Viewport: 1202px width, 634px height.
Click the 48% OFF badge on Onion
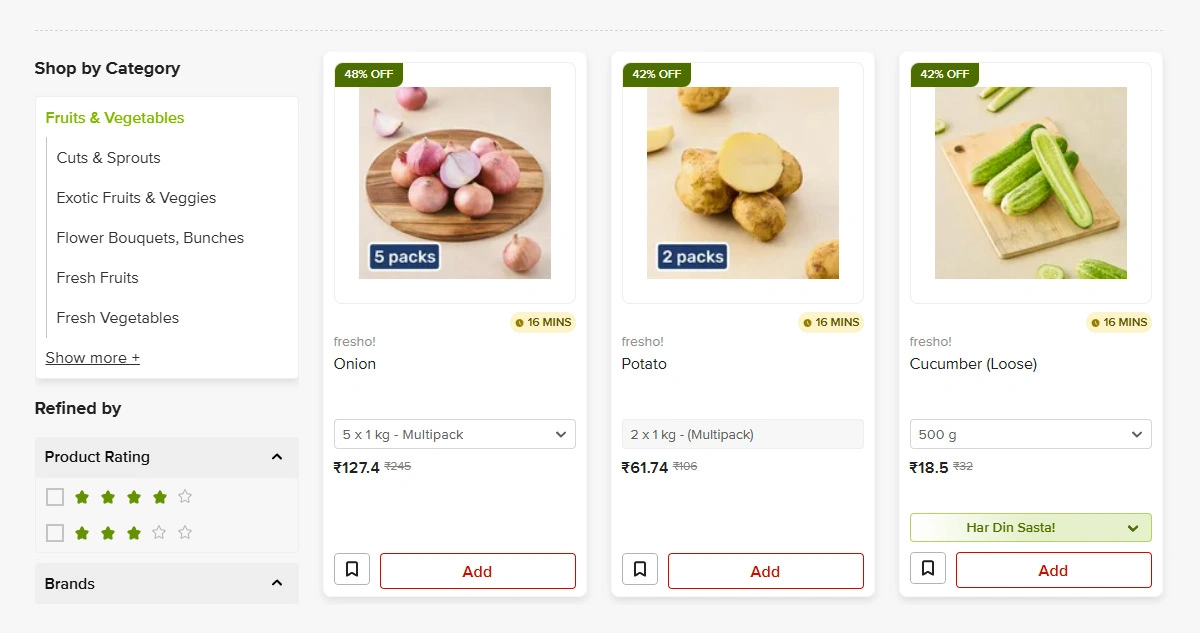(369, 74)
